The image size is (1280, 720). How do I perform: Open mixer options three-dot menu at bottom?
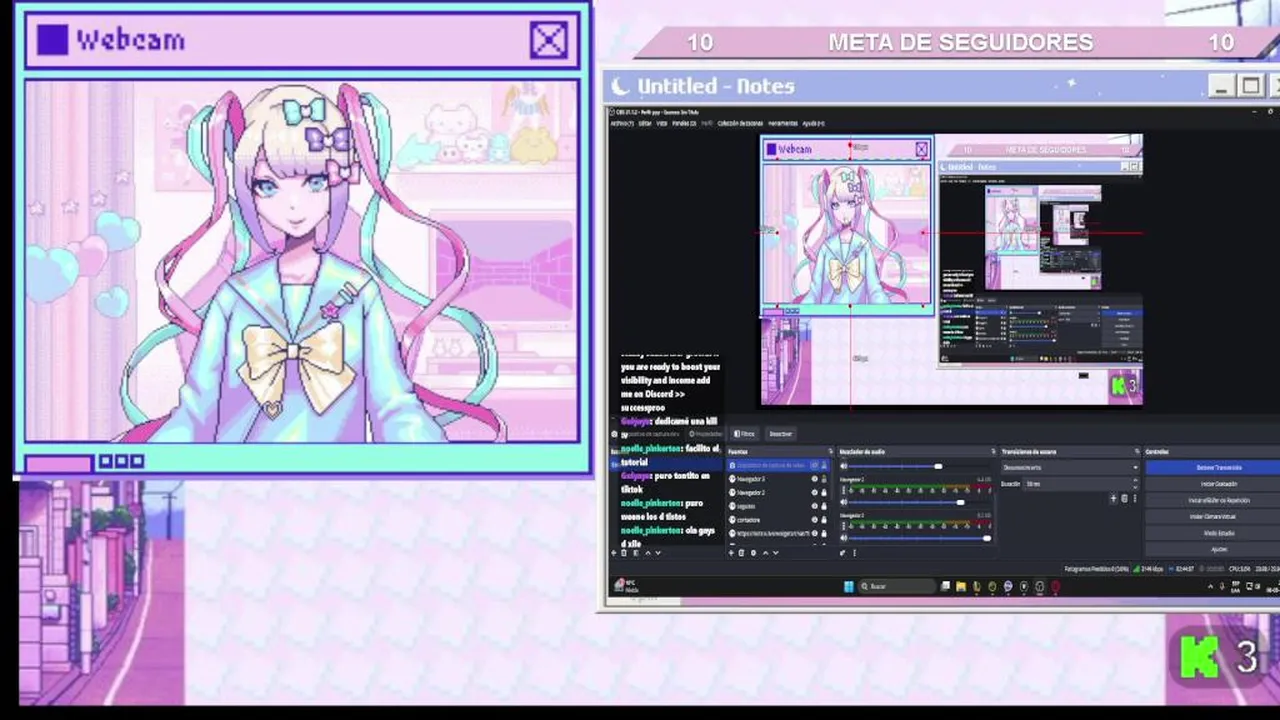pyautogui.click(x=854, y=553)
